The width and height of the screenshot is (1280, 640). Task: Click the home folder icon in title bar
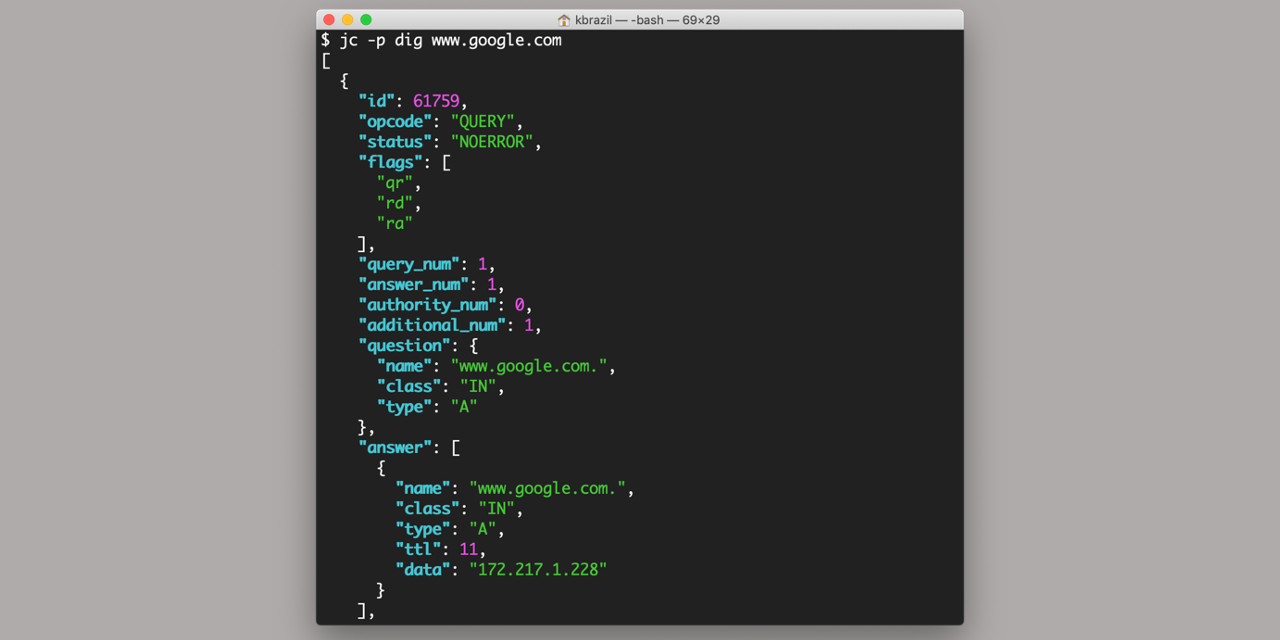point(562,18)
